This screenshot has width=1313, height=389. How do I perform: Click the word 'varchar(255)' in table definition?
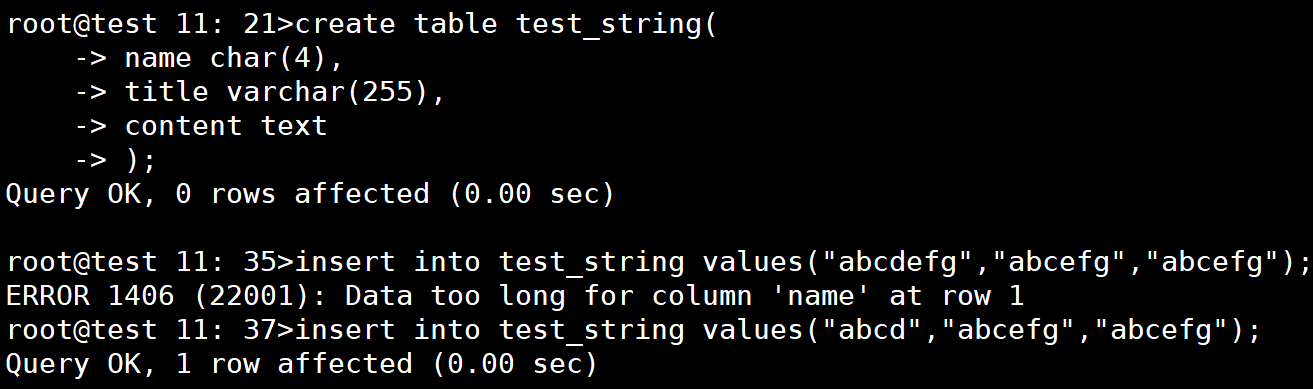[327, 93]
